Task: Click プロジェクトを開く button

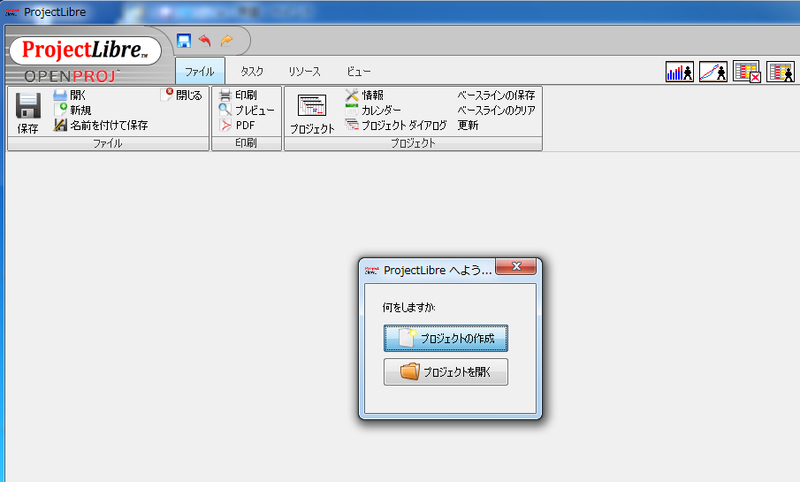Action: click(x=446, y=372)
